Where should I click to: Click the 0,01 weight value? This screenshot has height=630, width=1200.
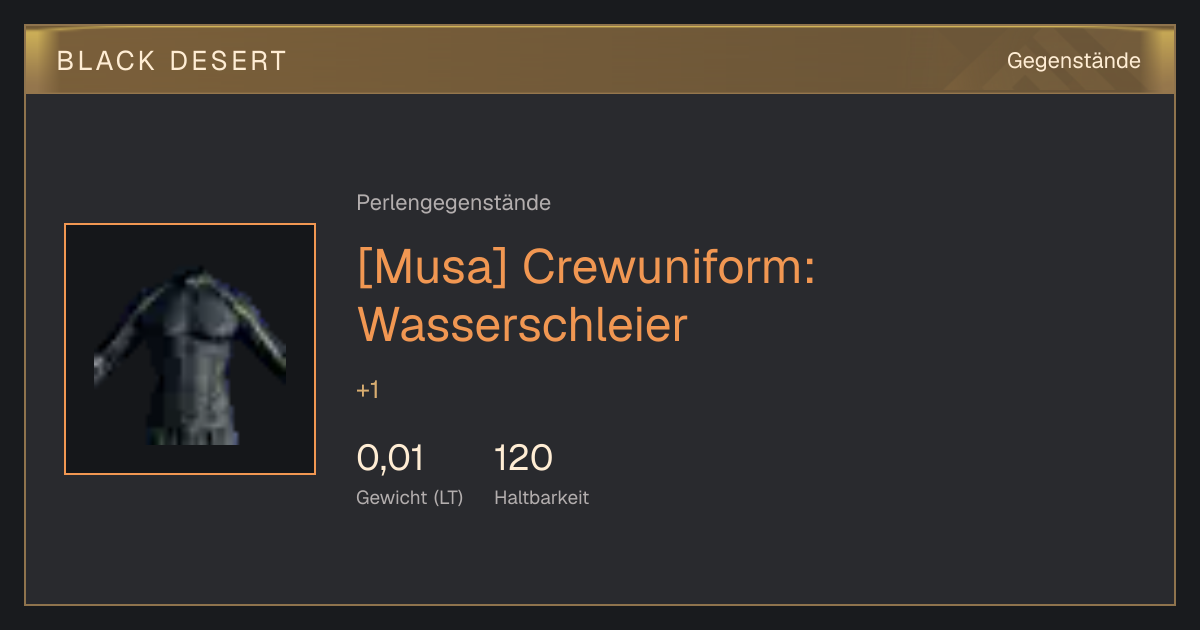pos(390,458)
